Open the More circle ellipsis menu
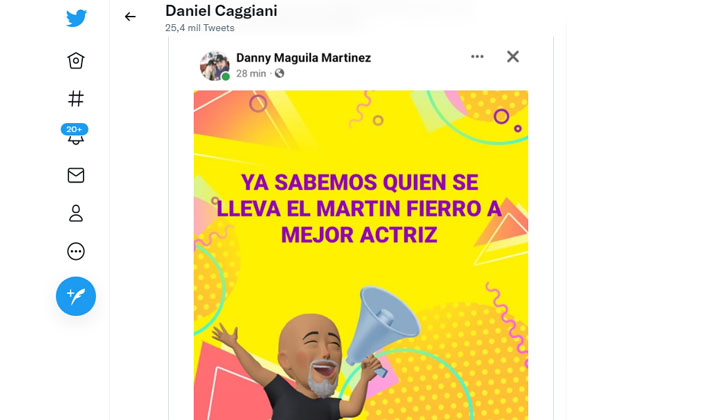The image size is (728, 420). coord(76,252)
